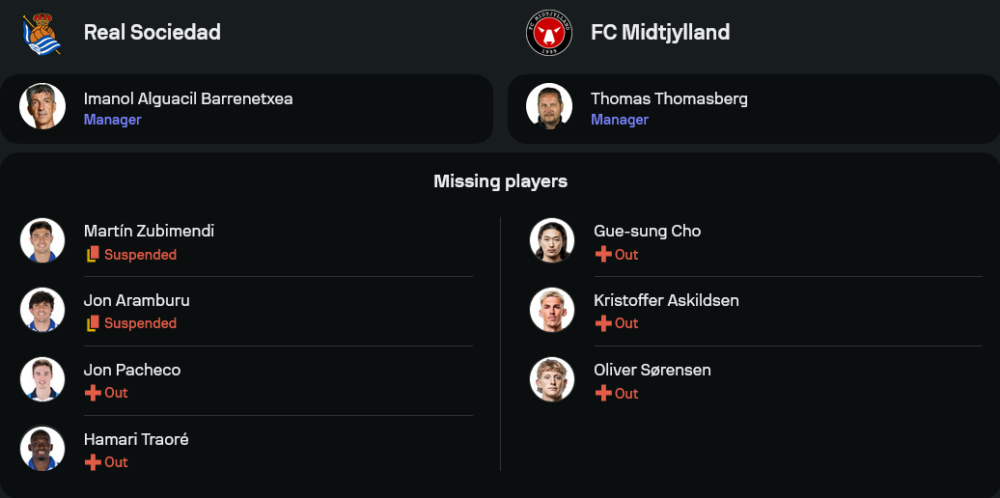Click Kristoffer Askildsen's injury cross icon
Viewport: 1000px width, 498px height.
603,324
